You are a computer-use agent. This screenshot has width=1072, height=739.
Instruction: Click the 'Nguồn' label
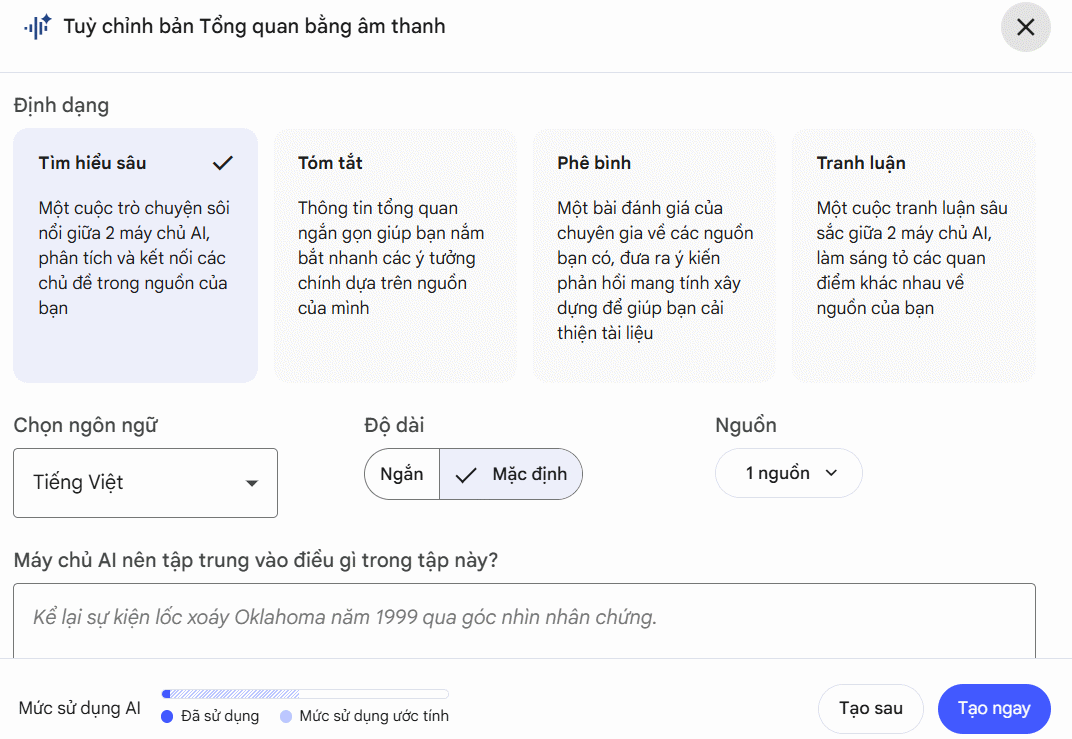(x=746, y=425)
